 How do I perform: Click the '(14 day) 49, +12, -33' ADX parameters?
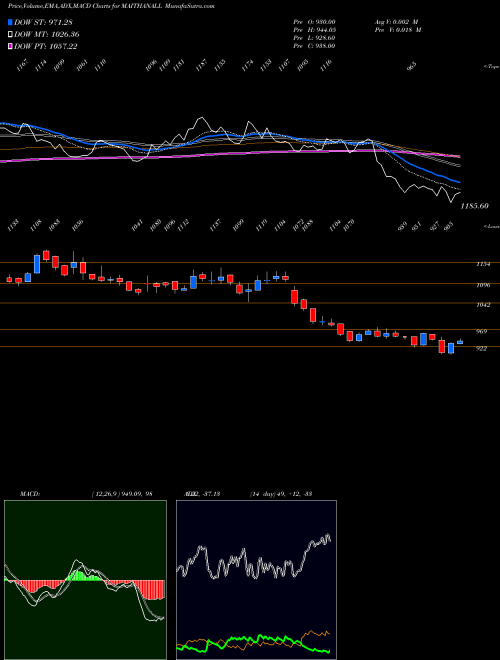click(x=281, y=494)
